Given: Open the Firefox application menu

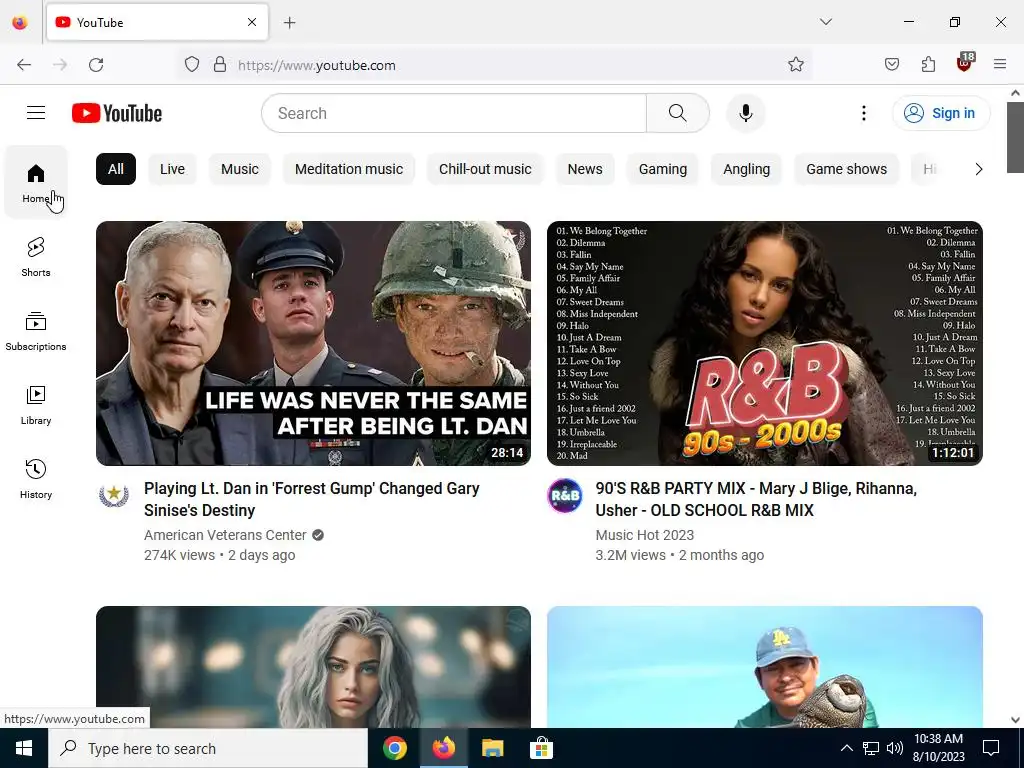Looking at the screenshot, I should pos(1000,65).
